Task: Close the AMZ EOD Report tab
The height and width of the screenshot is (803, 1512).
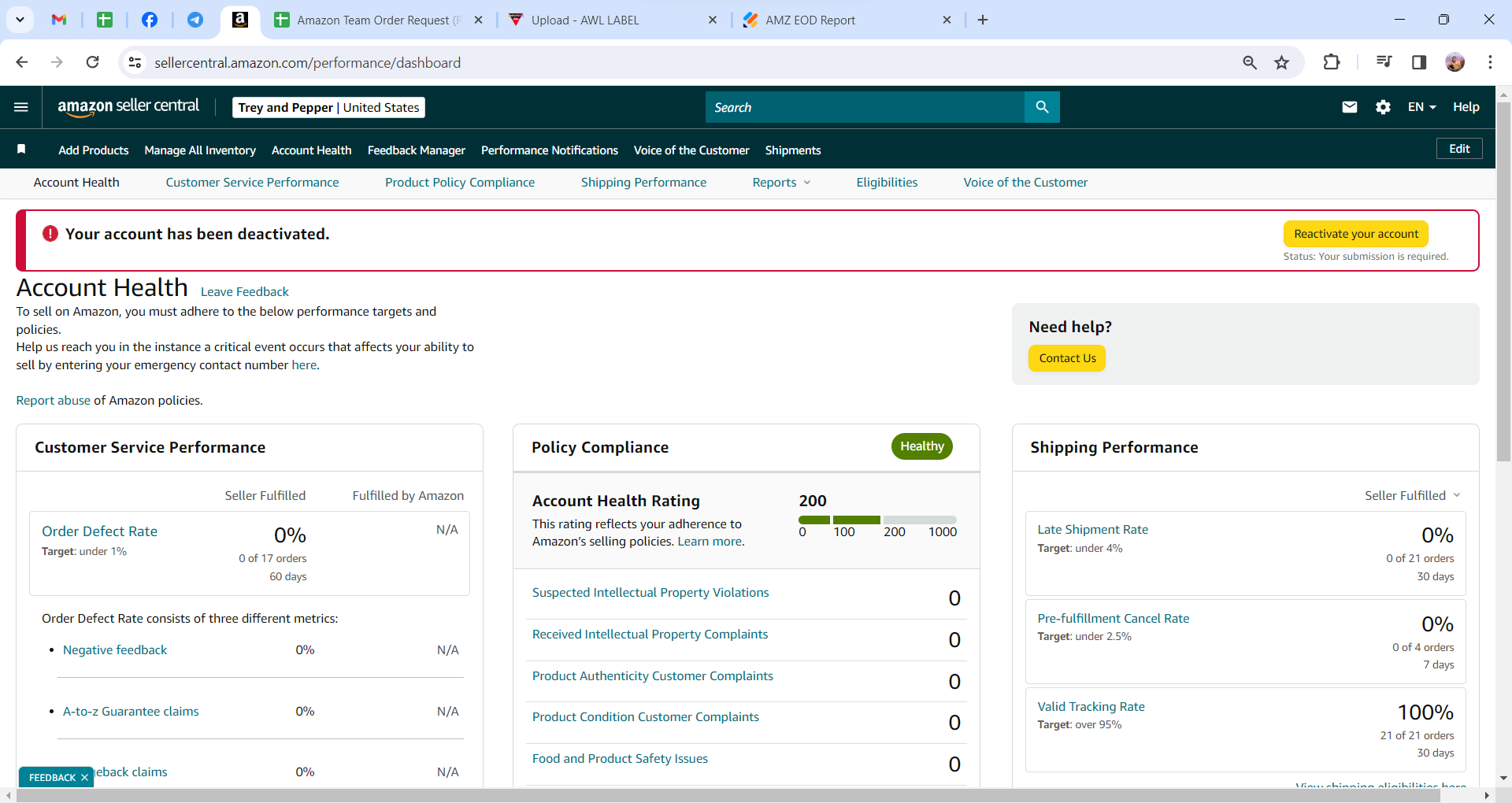Action: pos(947,20)
